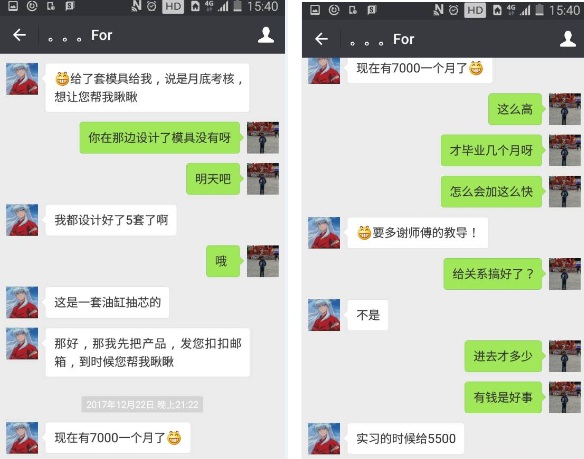Tap the battery icon in right status bar
Image resolution: width=584 pixels, height=459 pixels.
539,10
